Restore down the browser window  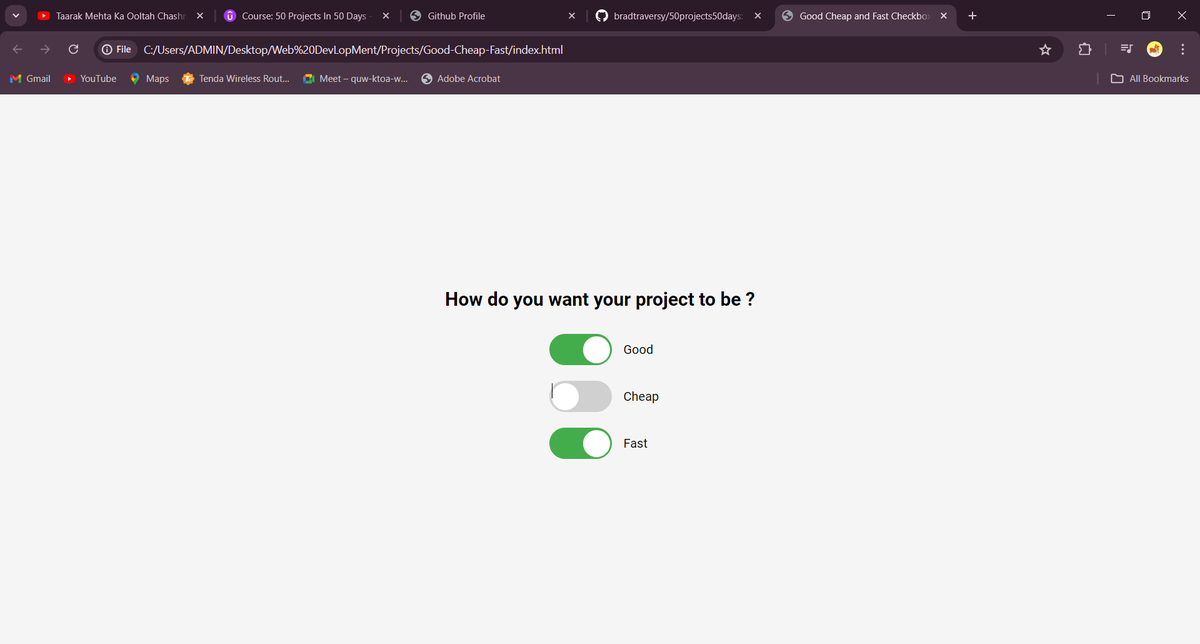point(1146,16)
